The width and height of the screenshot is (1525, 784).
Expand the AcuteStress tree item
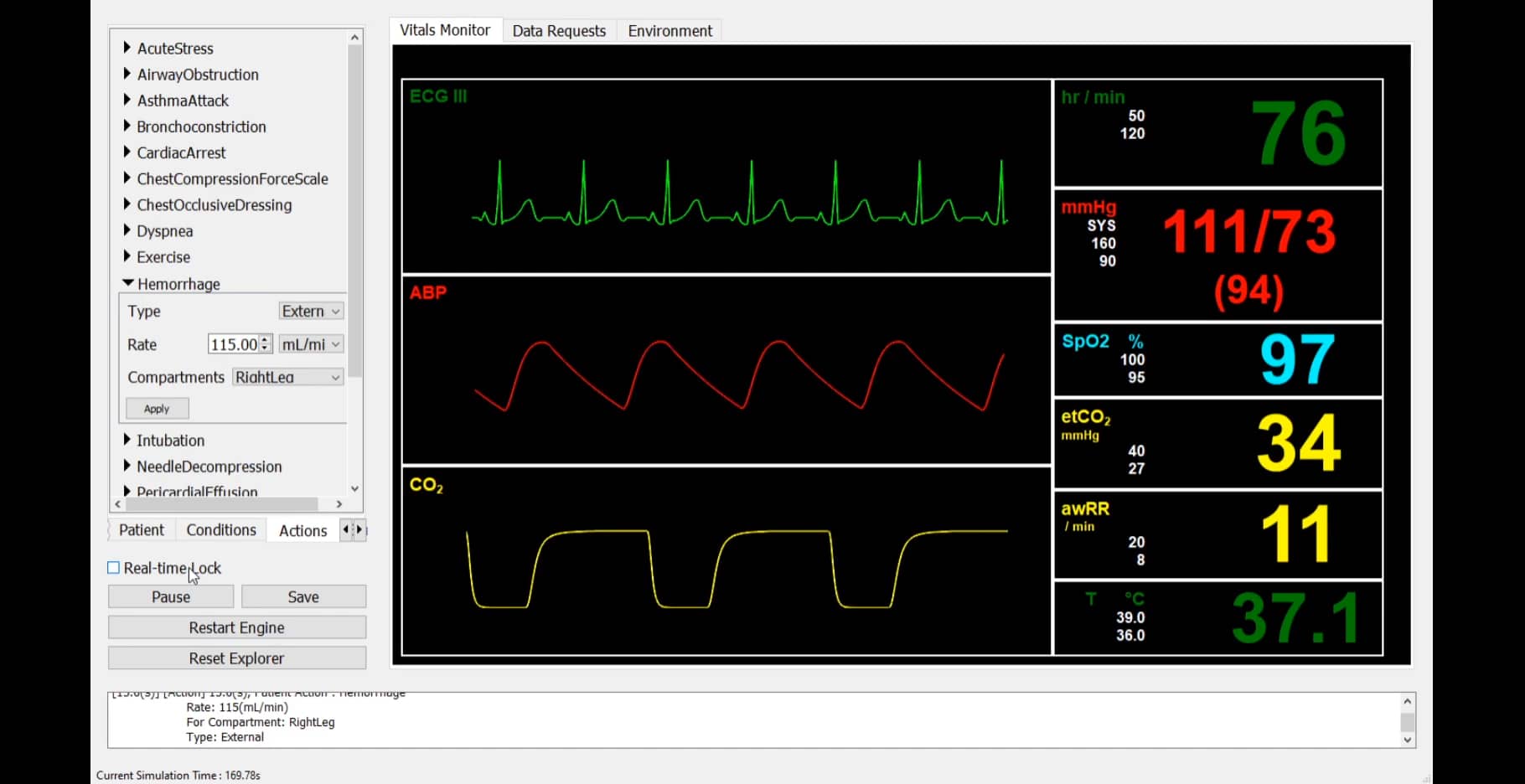pos(127,49)
